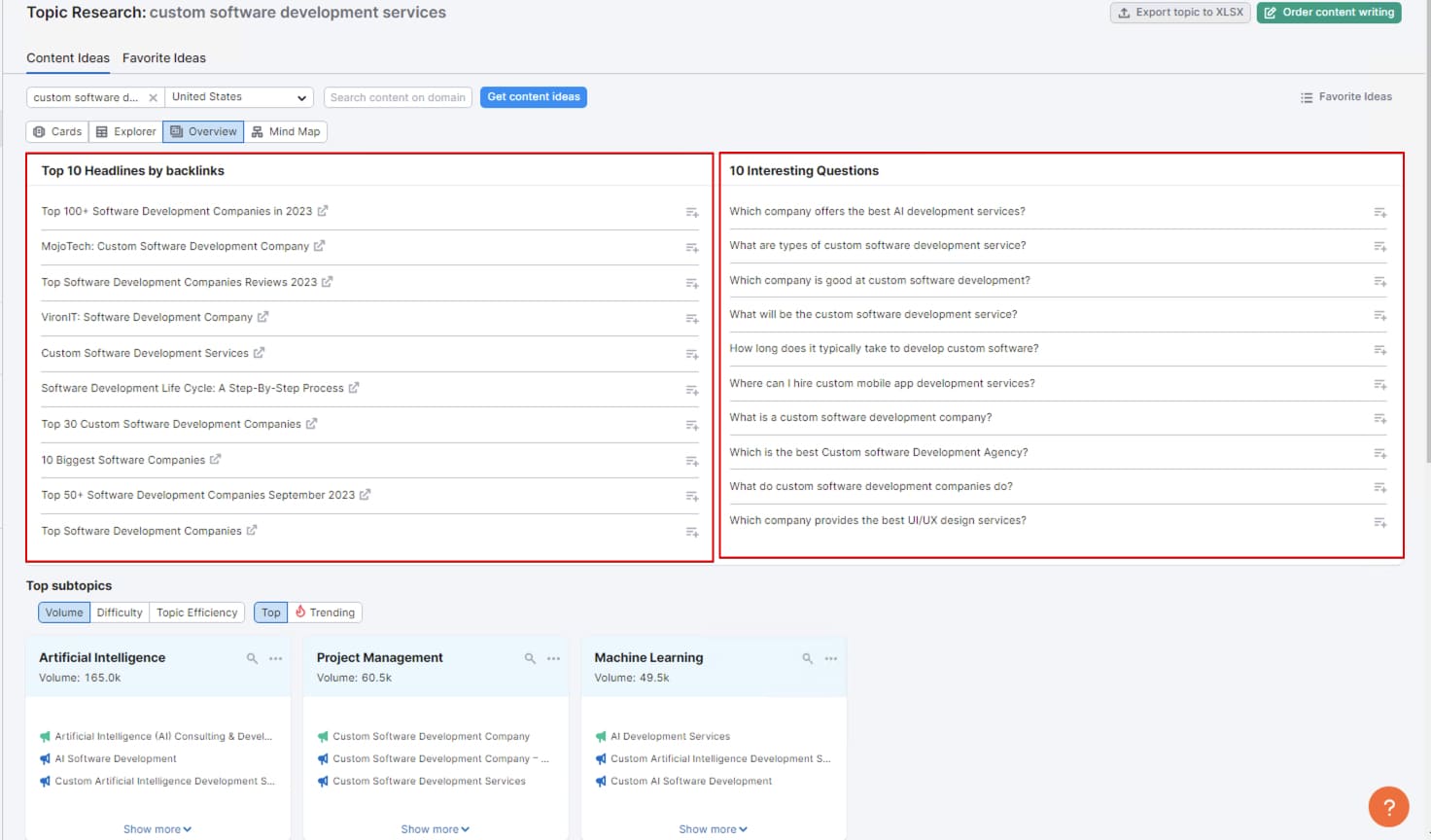This screenshot has height=840, width=1431.
Task: Open search icon on Artificial Intelligence subtopic card
Action: [251, 658]
